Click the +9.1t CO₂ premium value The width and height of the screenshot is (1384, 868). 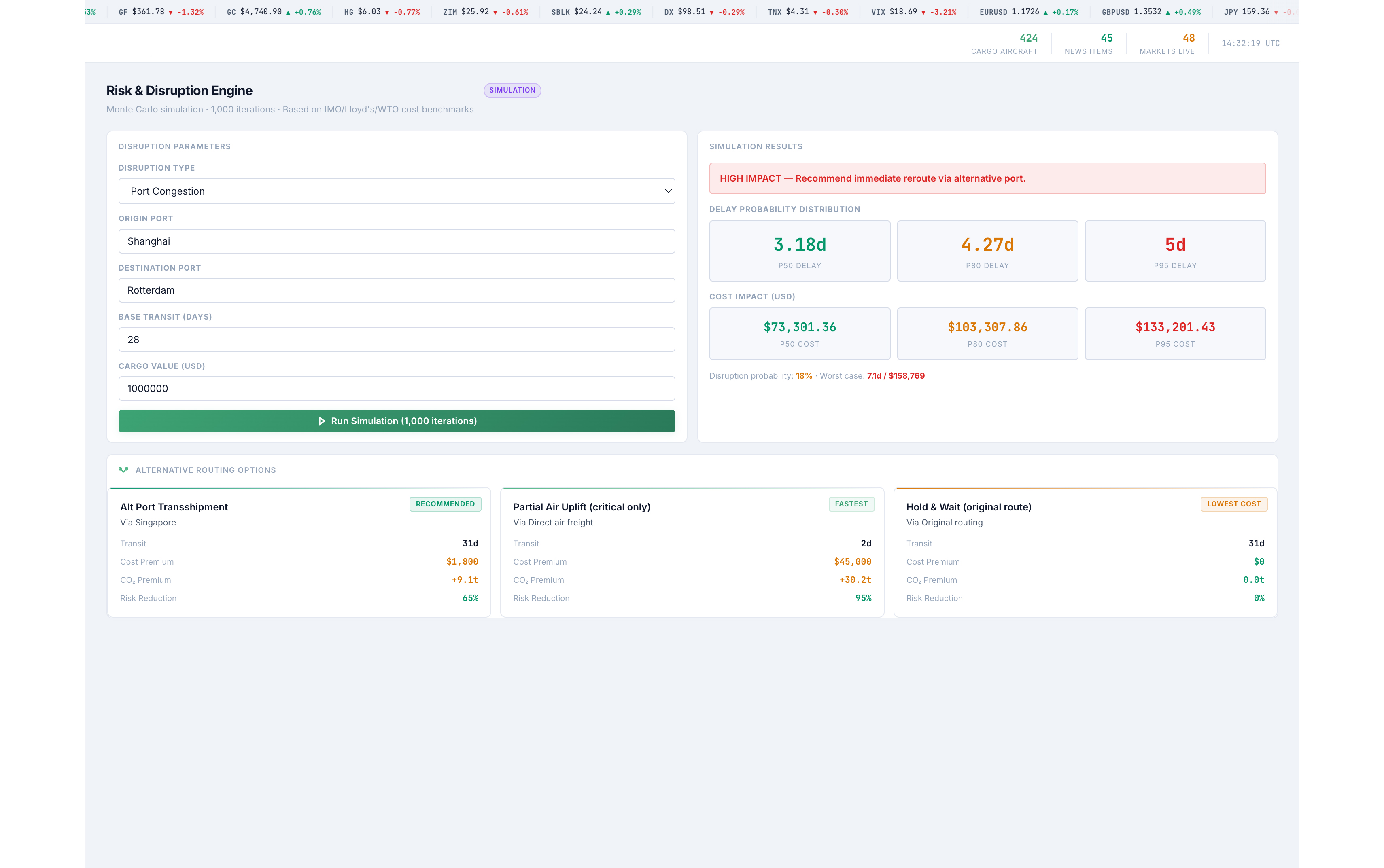465,580
